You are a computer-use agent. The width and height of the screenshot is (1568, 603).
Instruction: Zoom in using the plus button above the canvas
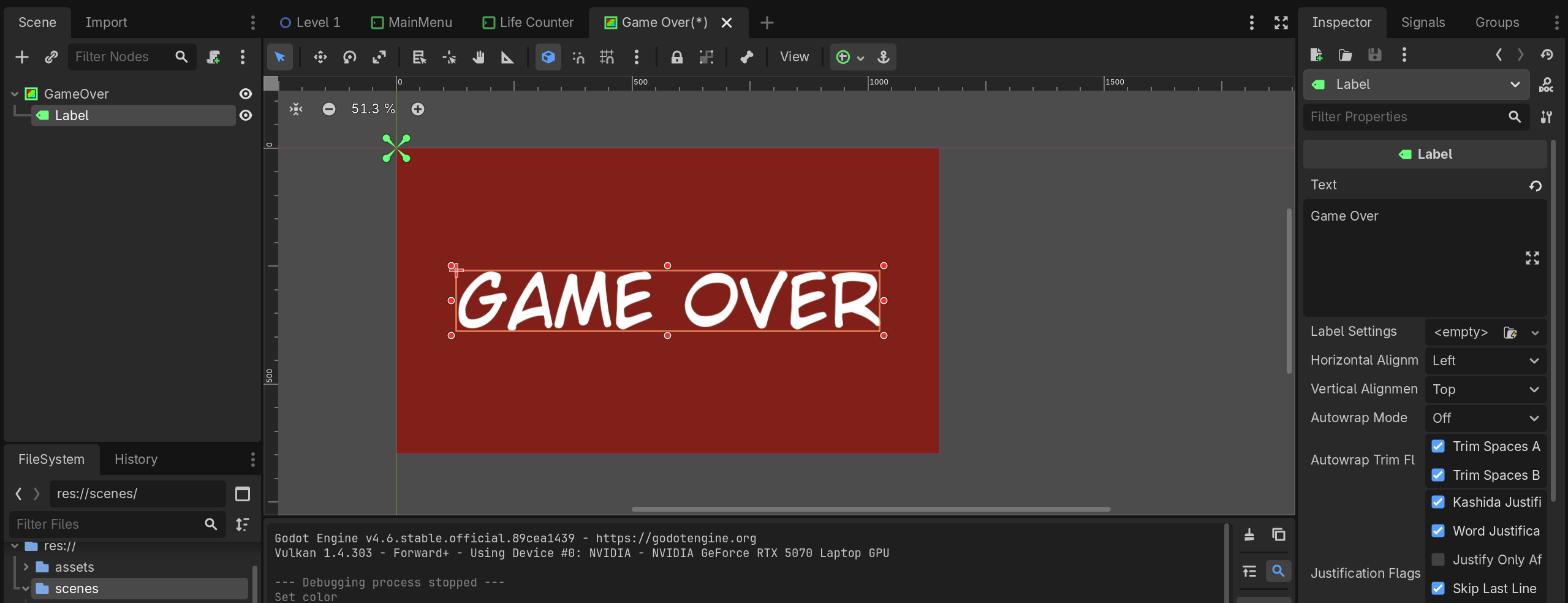point(417,109)
